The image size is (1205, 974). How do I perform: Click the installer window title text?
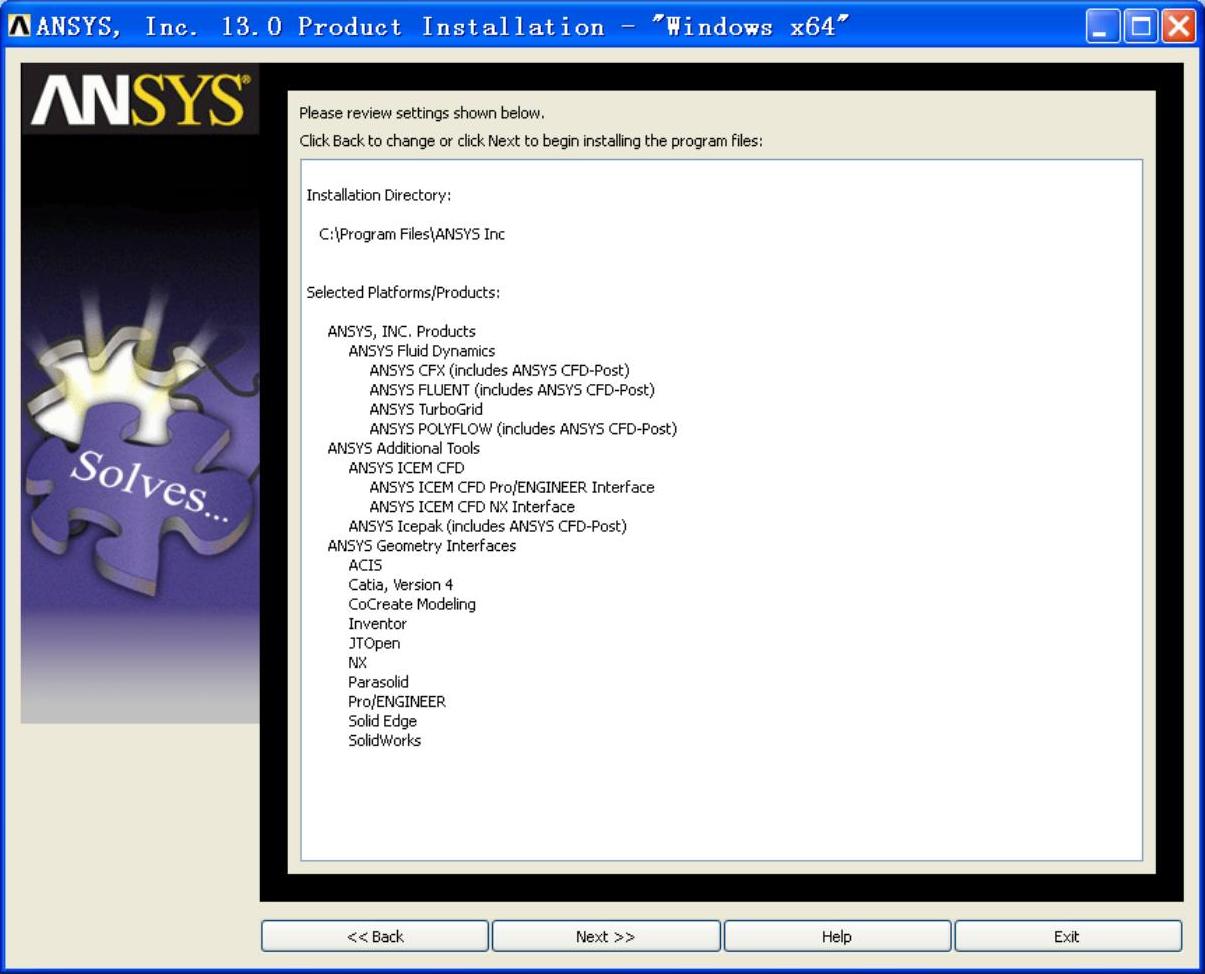pyautogui.click(x=442, y=26)
